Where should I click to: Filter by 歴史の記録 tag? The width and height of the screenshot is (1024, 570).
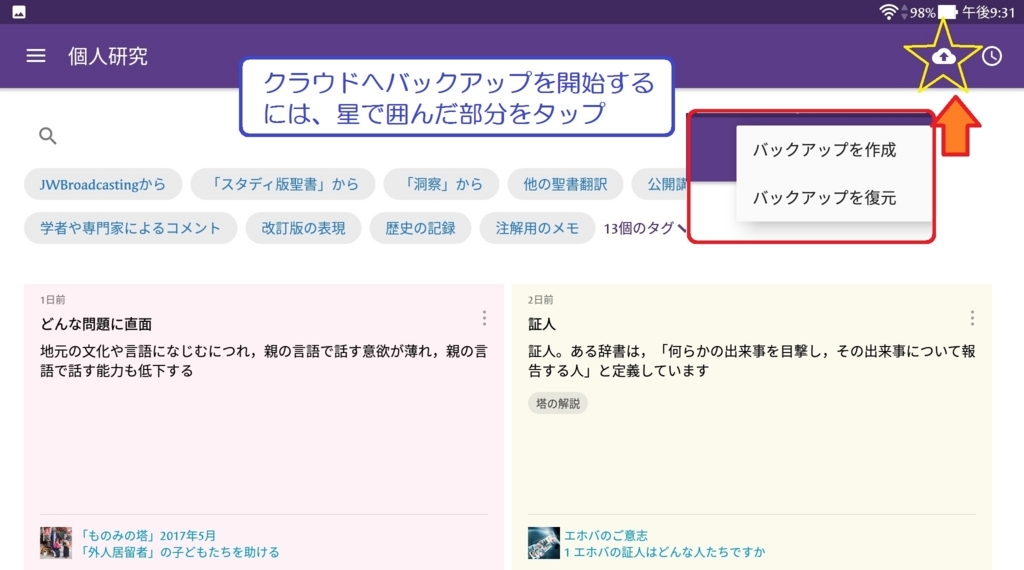pos(420,228)
